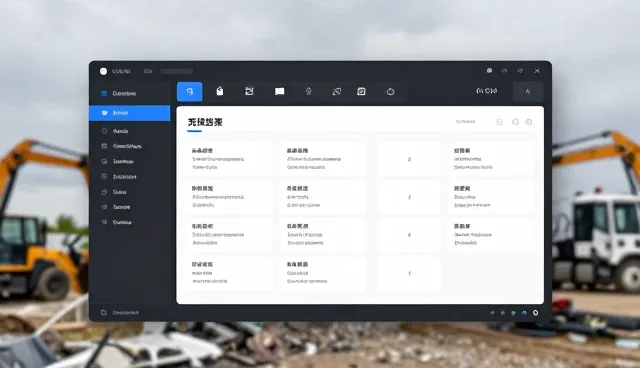Image resolution: width=640 pixels, height=368 pixels.
Task: Click the last sidebar item in the list
Action: coord(130,222)
